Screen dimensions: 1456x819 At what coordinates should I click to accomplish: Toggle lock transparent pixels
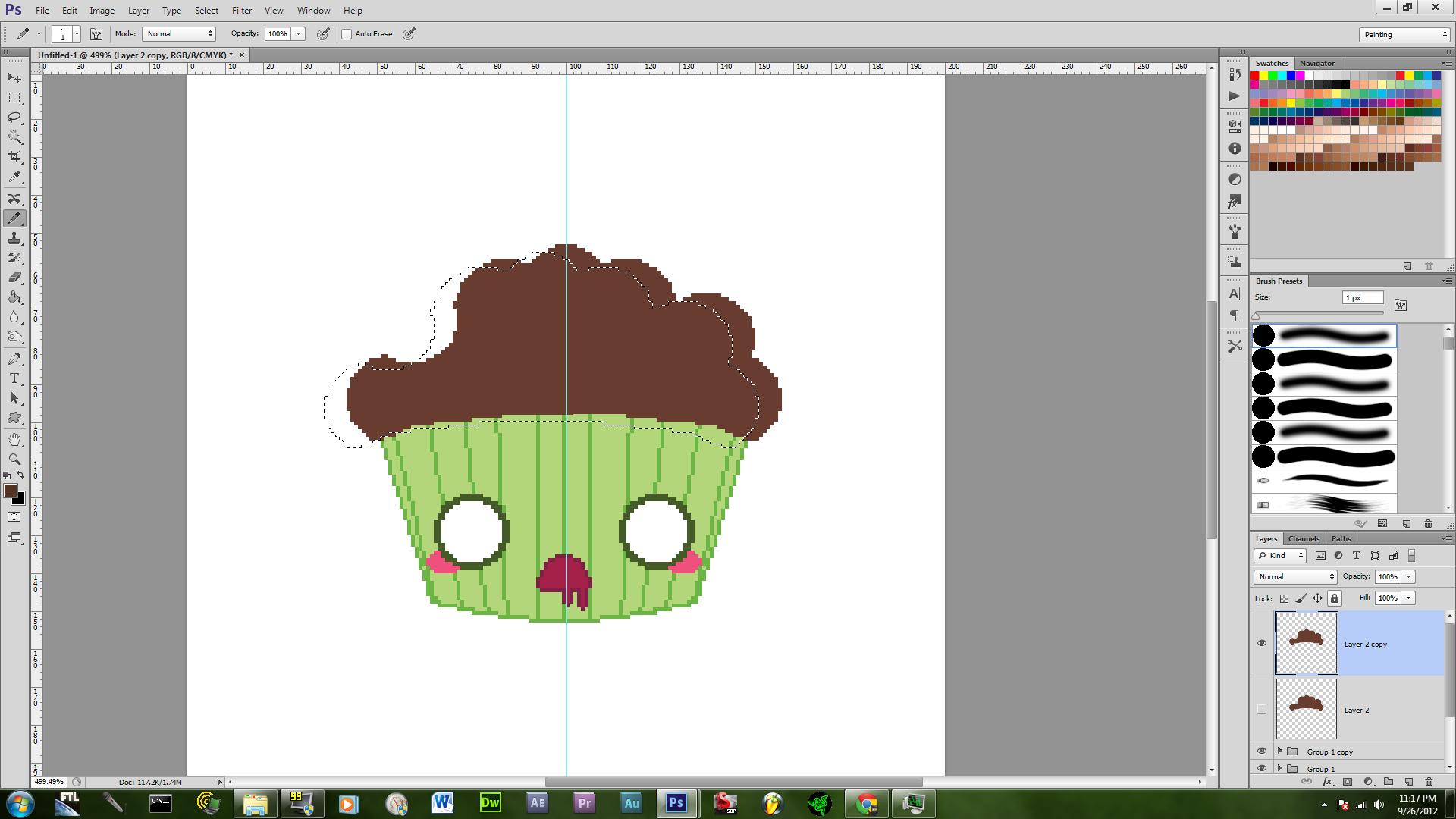[x=1284, y=598]
